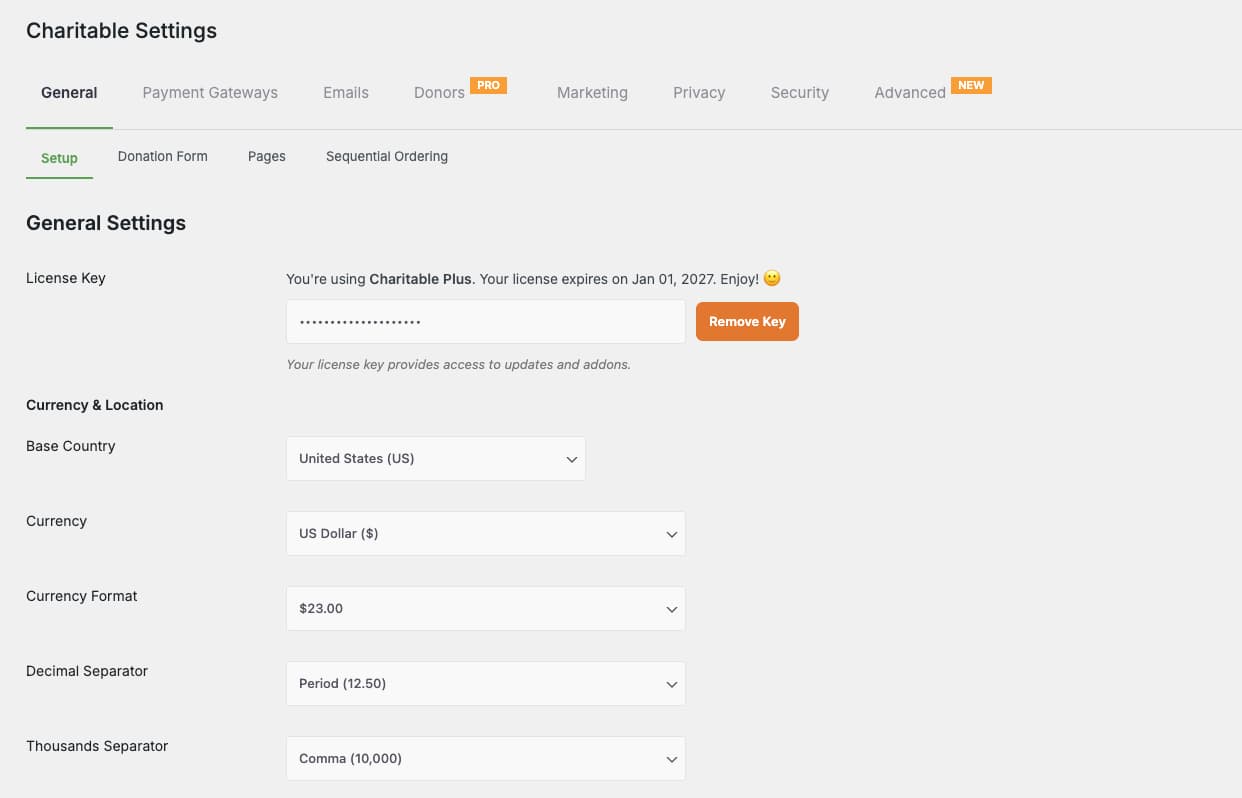Viewport: 1242px width, 798px height.
Task: Switch to the Advanced tab
Action: [909, 92]
